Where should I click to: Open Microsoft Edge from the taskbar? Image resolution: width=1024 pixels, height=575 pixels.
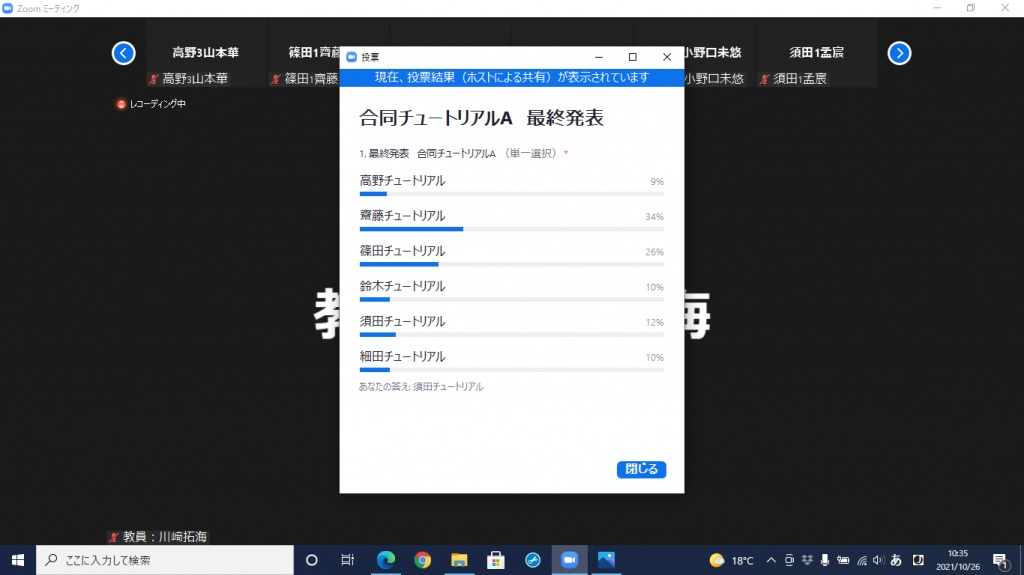click(386, 560)
